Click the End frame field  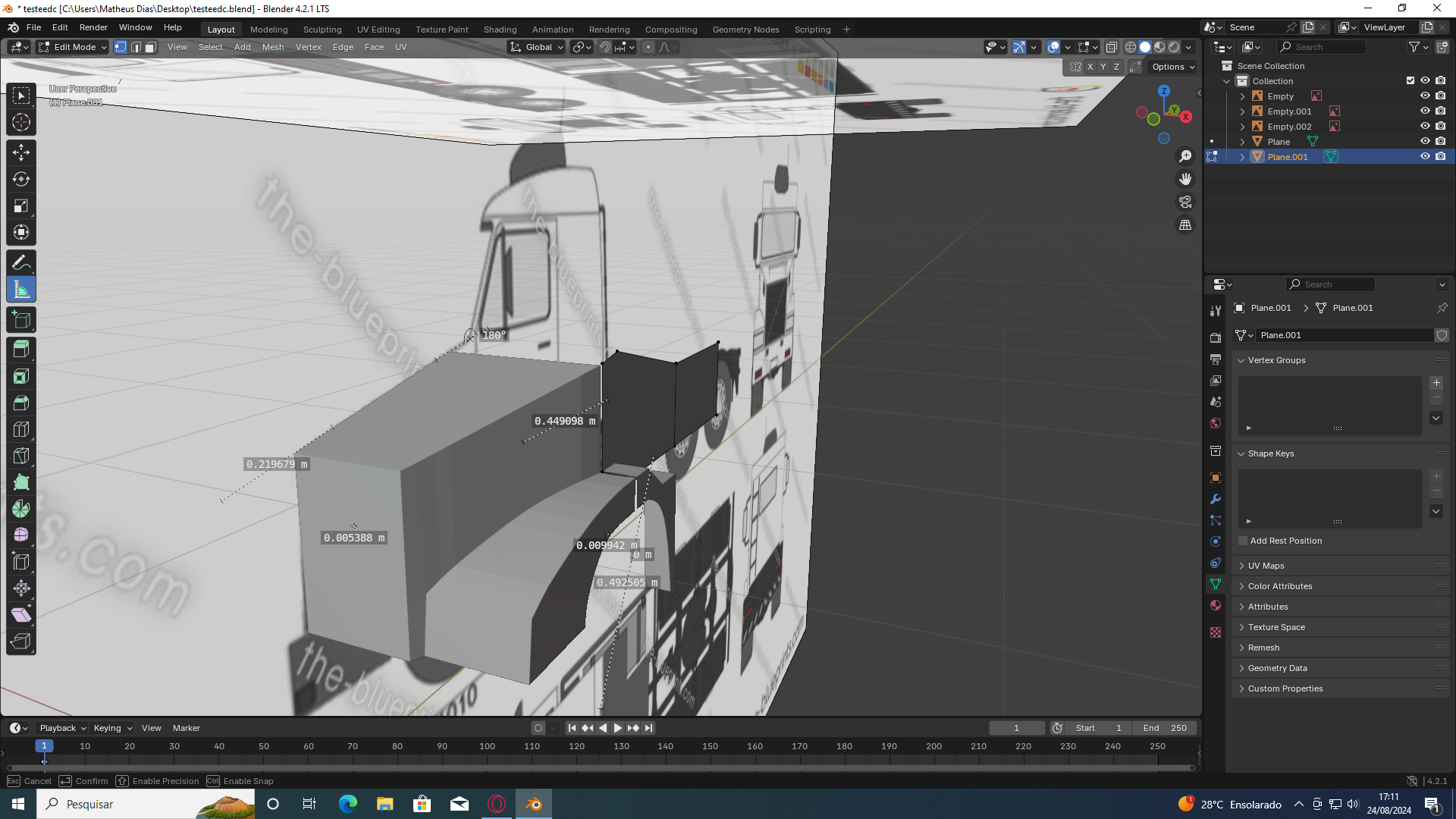pyautogui.click(x=1164, y=728)
